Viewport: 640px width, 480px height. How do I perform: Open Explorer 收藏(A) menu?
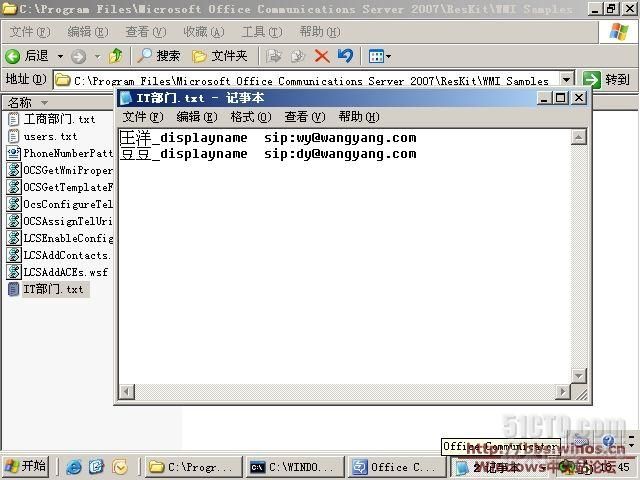(204, 32)
